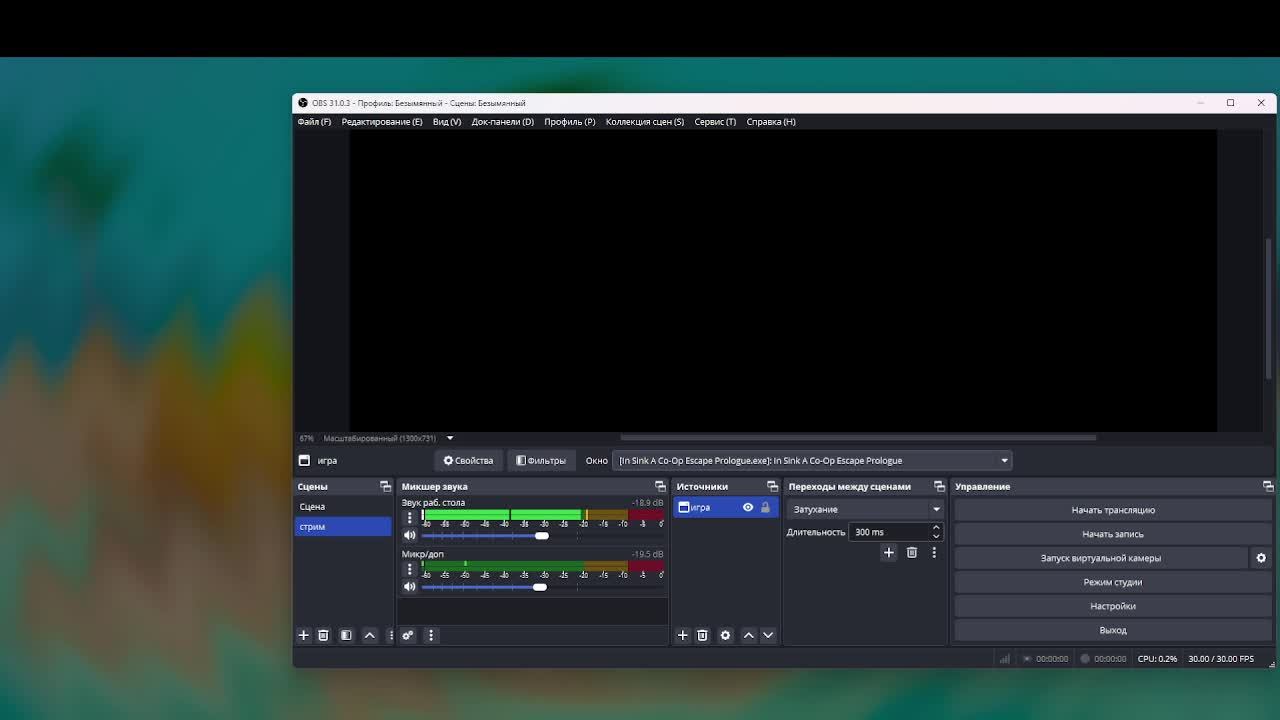
Task: Open the audio mixer toolbar options menu
Action: pyautogui.click(x=431, y=635)
